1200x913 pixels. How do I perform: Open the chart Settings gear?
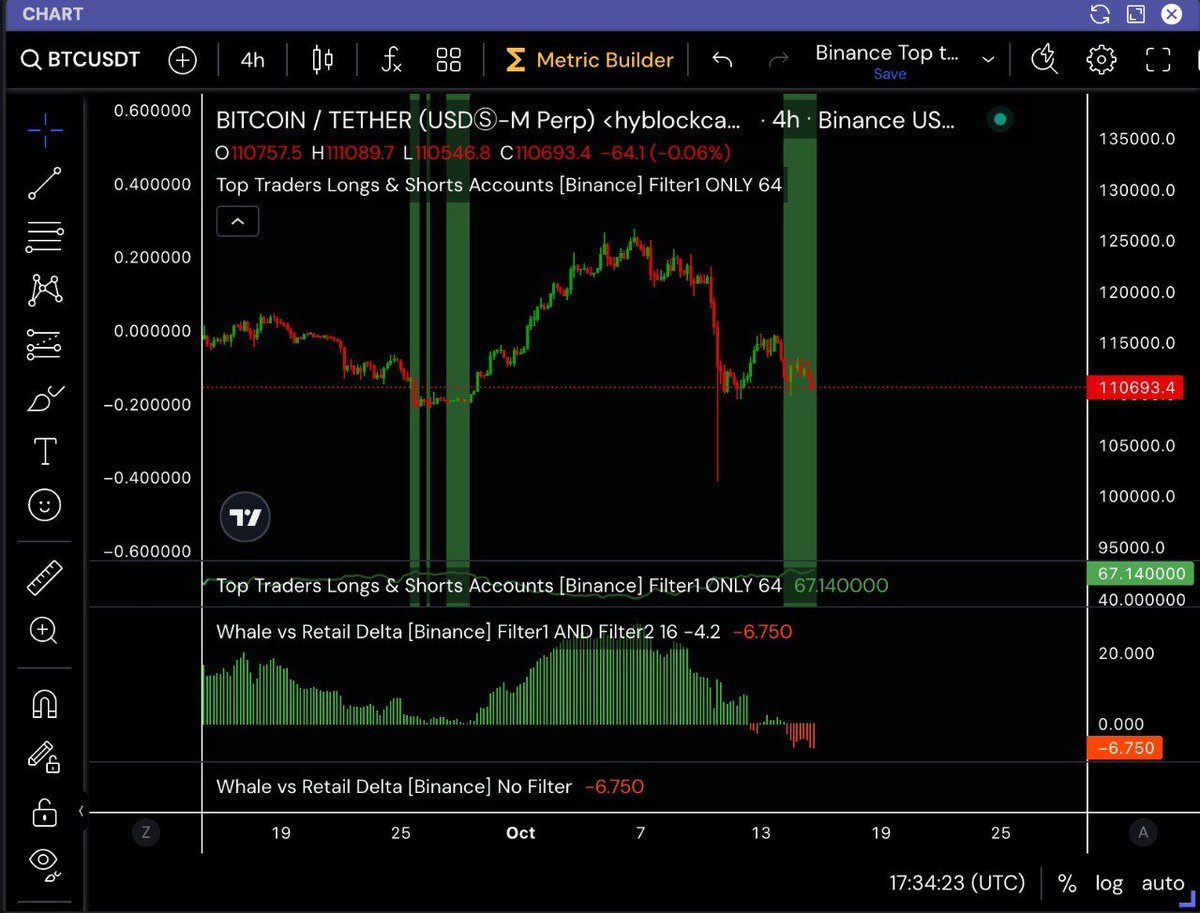click(1101, 60)
